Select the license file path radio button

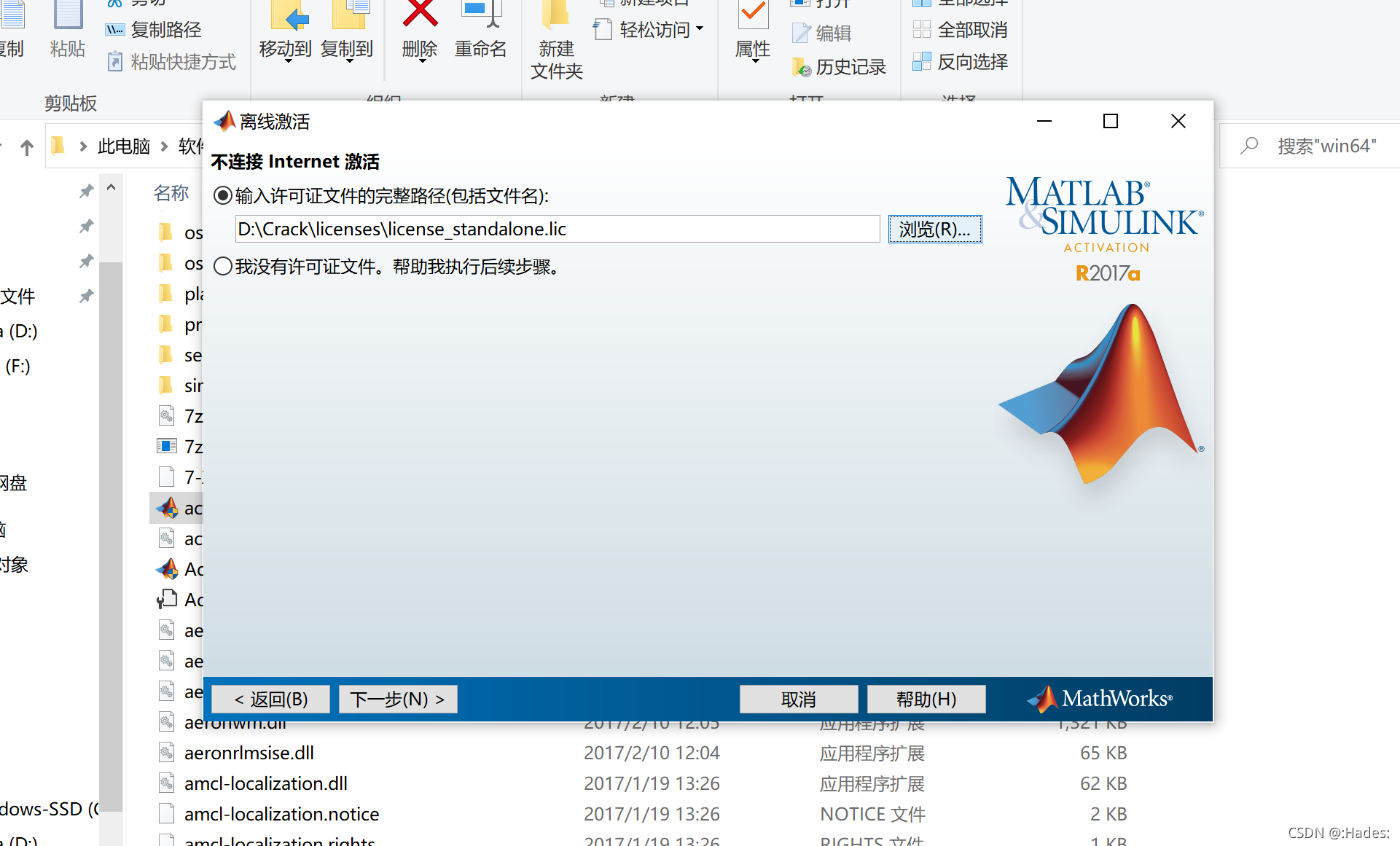click(223, 195)
